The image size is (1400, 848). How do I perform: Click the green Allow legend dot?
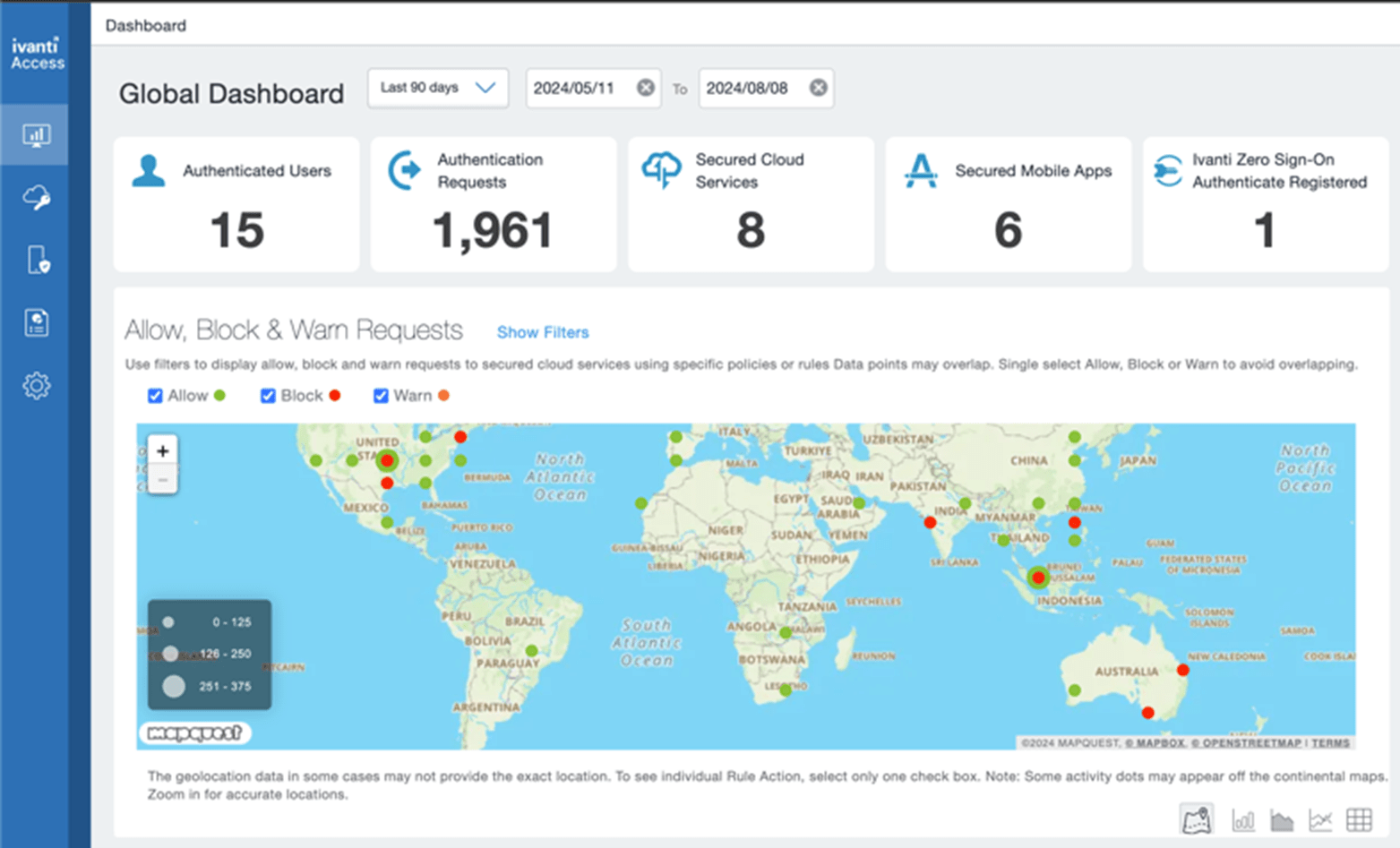(x=220, y=396)
